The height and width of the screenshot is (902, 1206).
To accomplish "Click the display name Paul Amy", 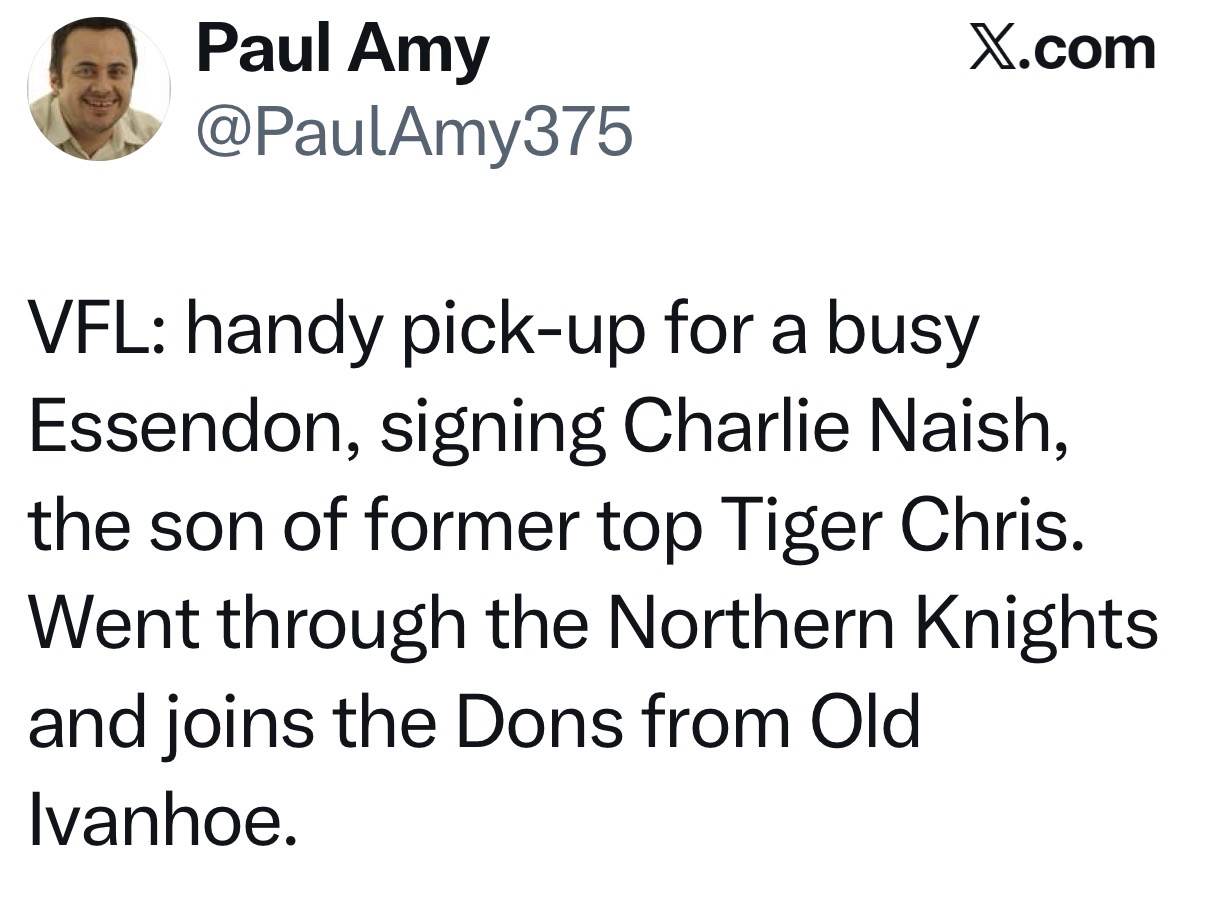I will click(x=342, y=50).
